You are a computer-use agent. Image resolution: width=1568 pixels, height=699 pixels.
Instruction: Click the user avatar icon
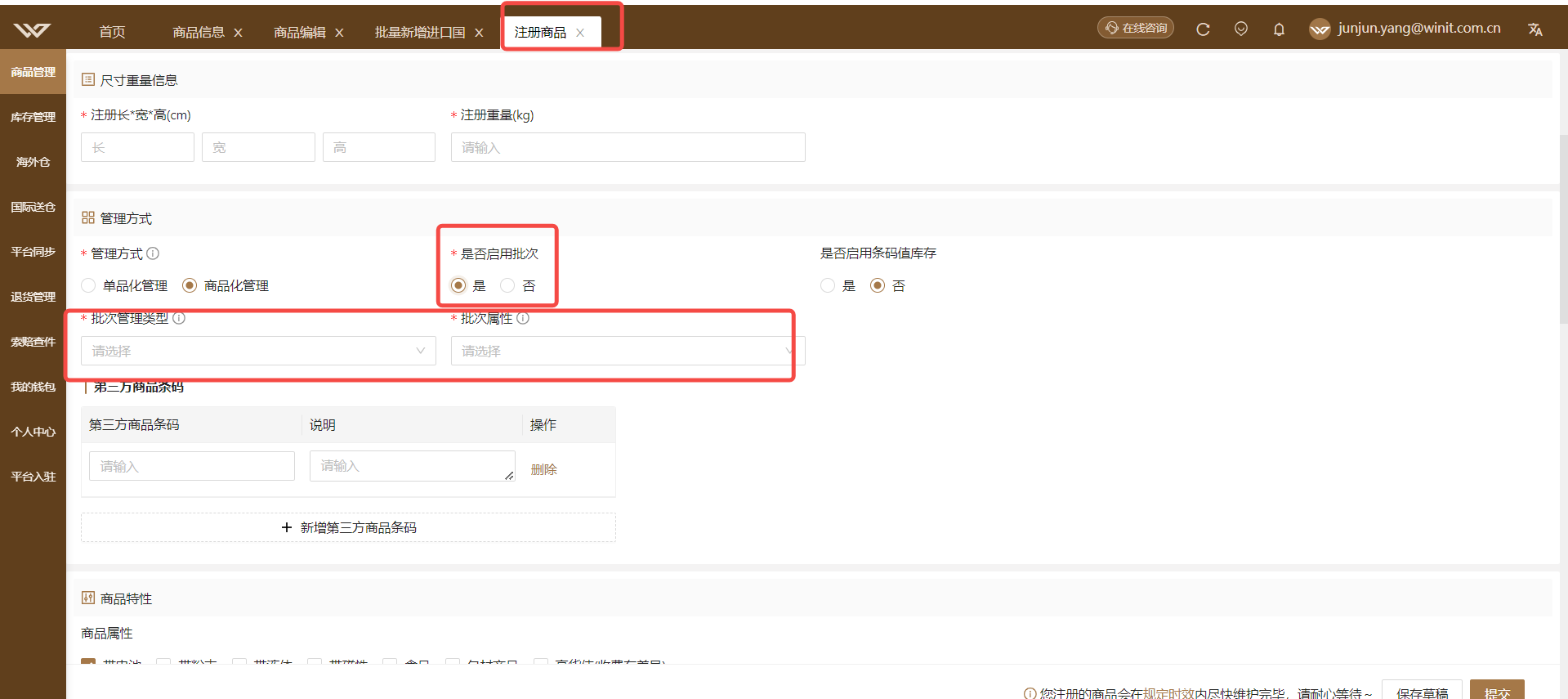point(1320,29)
